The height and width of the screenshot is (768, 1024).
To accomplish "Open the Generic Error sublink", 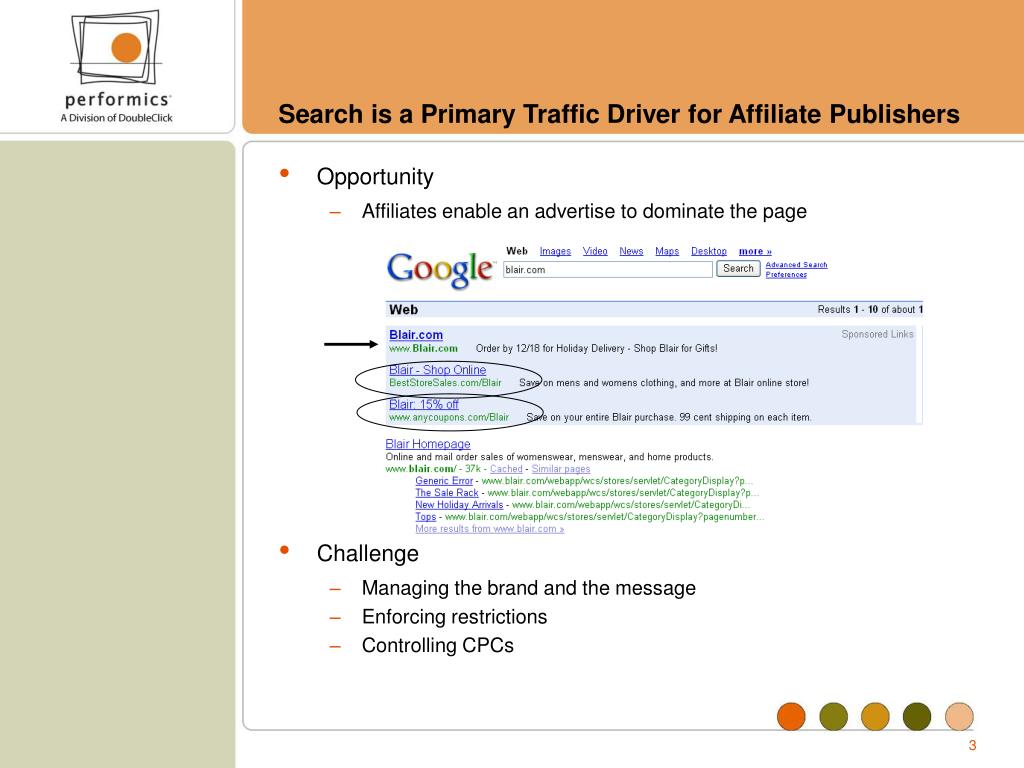I will (444, 481).
